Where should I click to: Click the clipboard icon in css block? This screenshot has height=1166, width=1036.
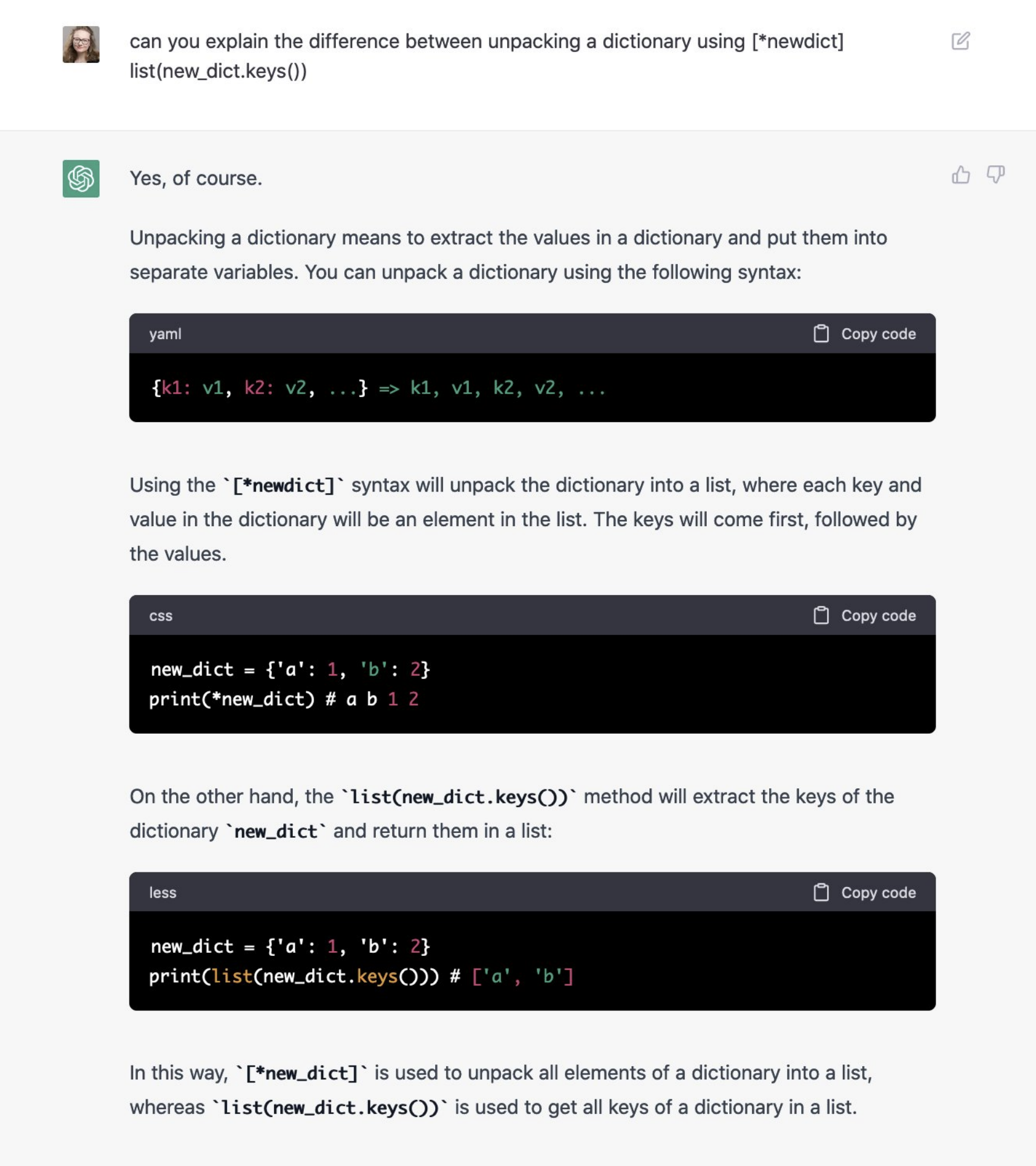pos(821,615)
